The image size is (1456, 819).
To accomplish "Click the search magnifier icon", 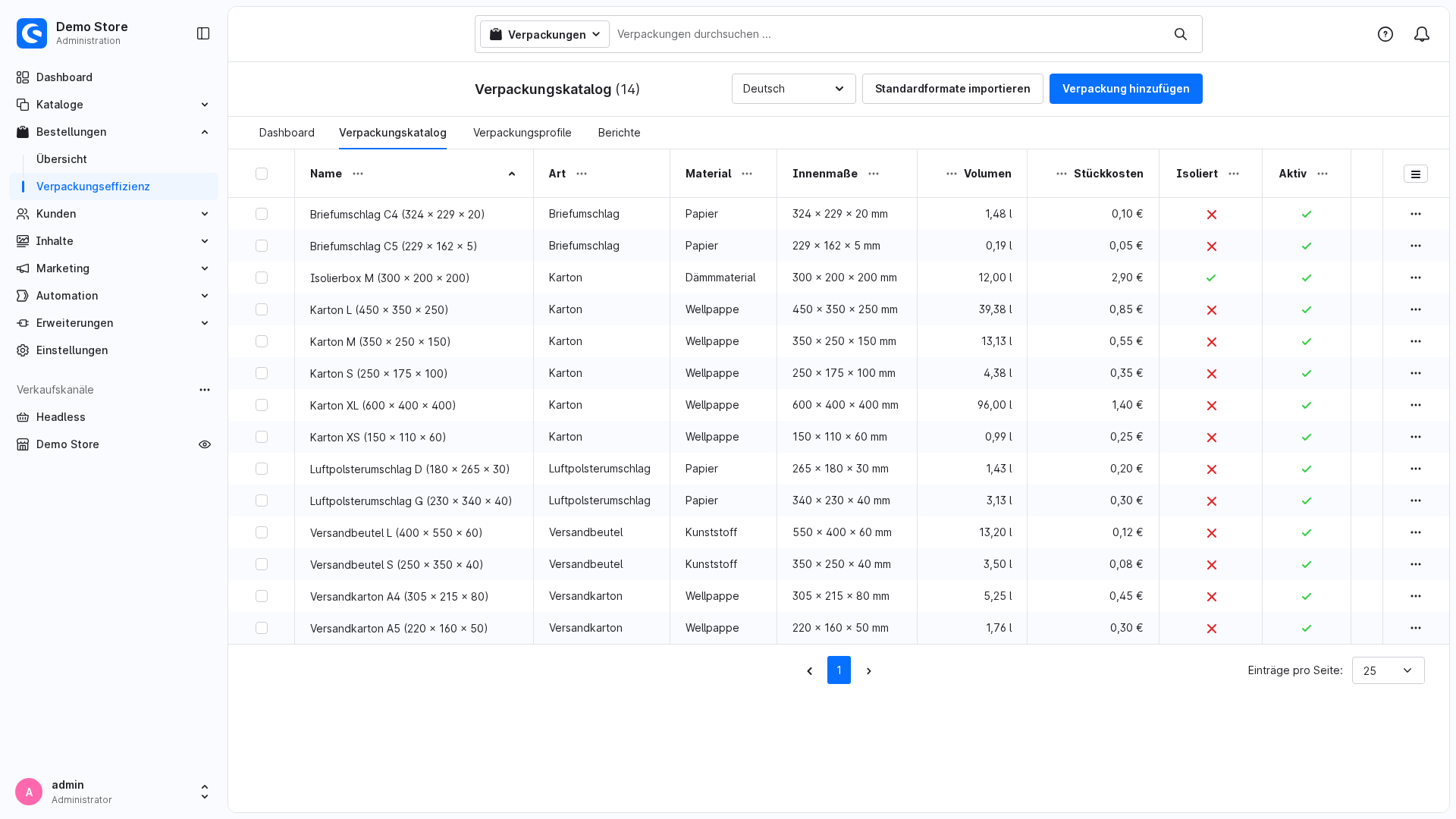I will click(1181, 34).
